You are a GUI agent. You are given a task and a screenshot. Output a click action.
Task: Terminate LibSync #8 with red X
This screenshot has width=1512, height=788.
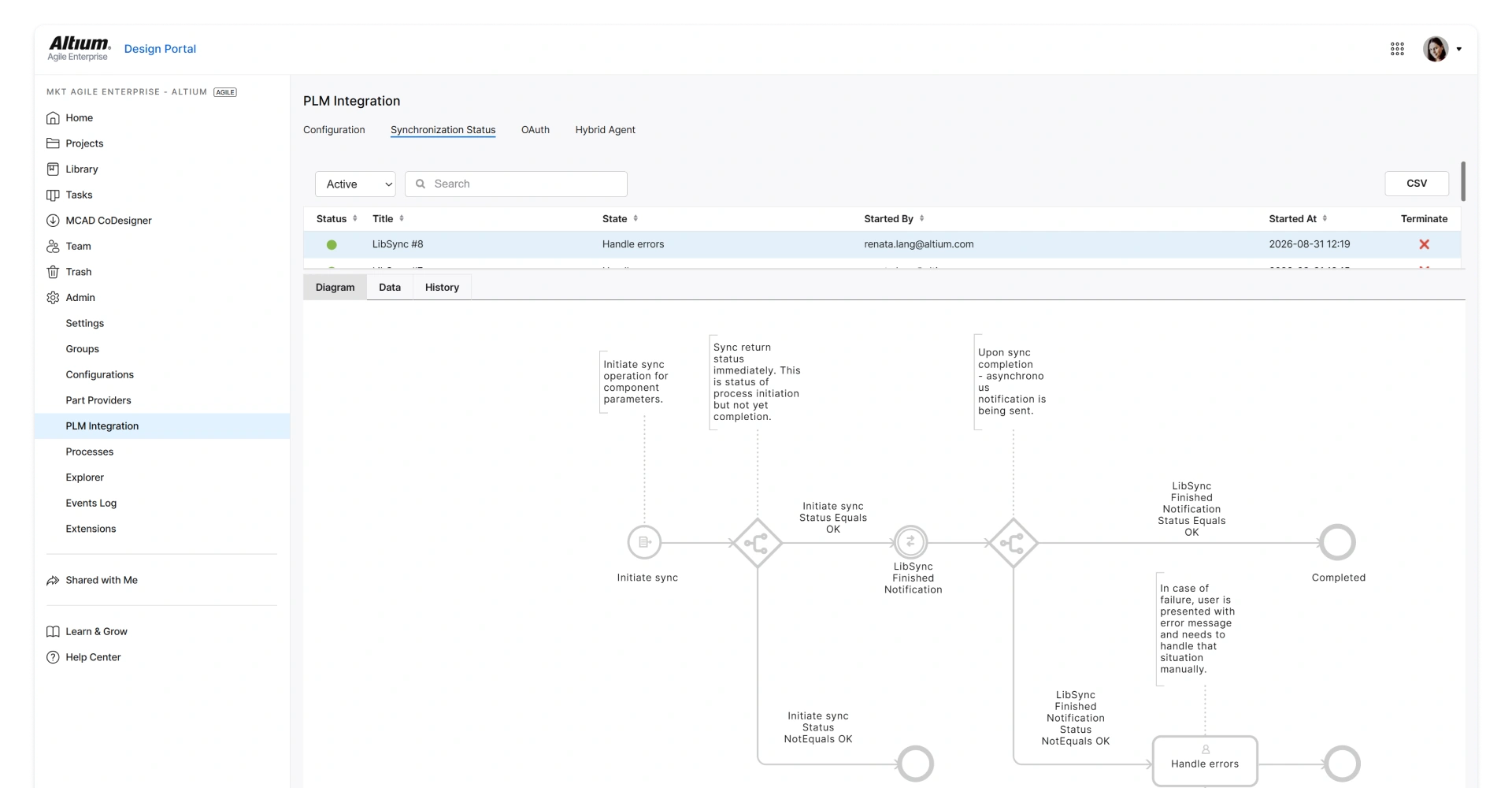pos(1424,244)
